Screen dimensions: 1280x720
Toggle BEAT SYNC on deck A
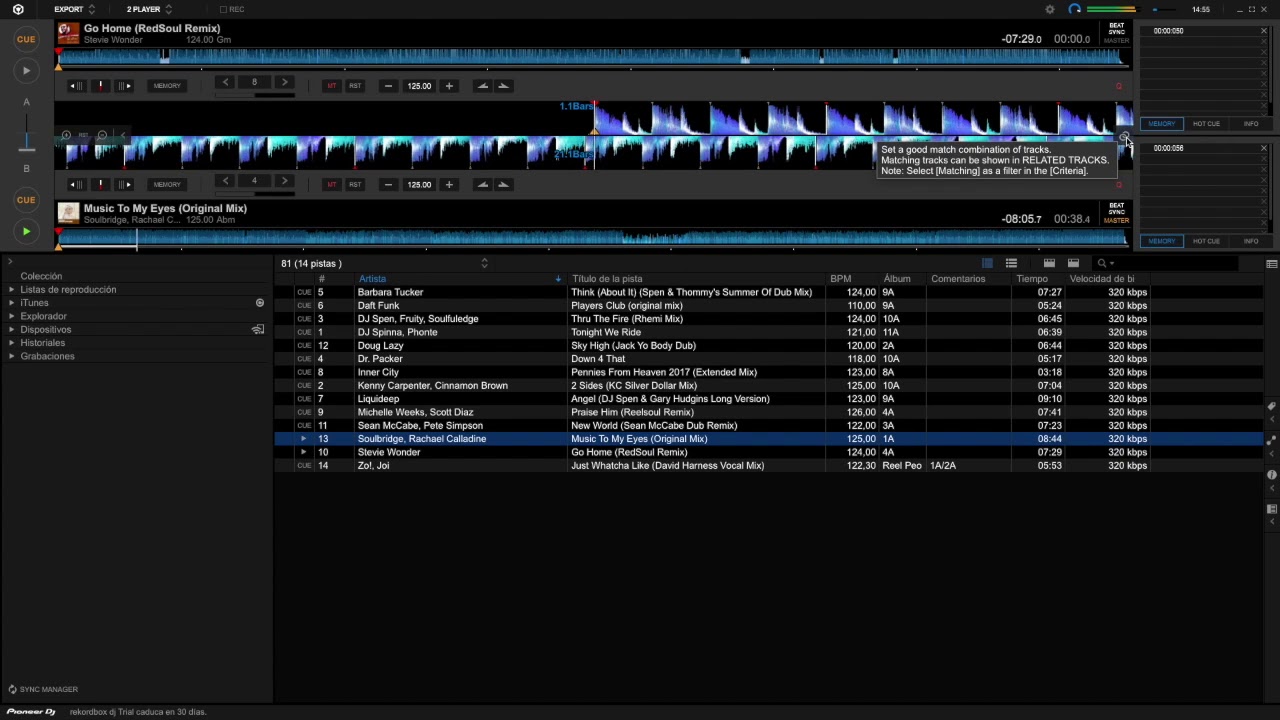click(1117, 29)
